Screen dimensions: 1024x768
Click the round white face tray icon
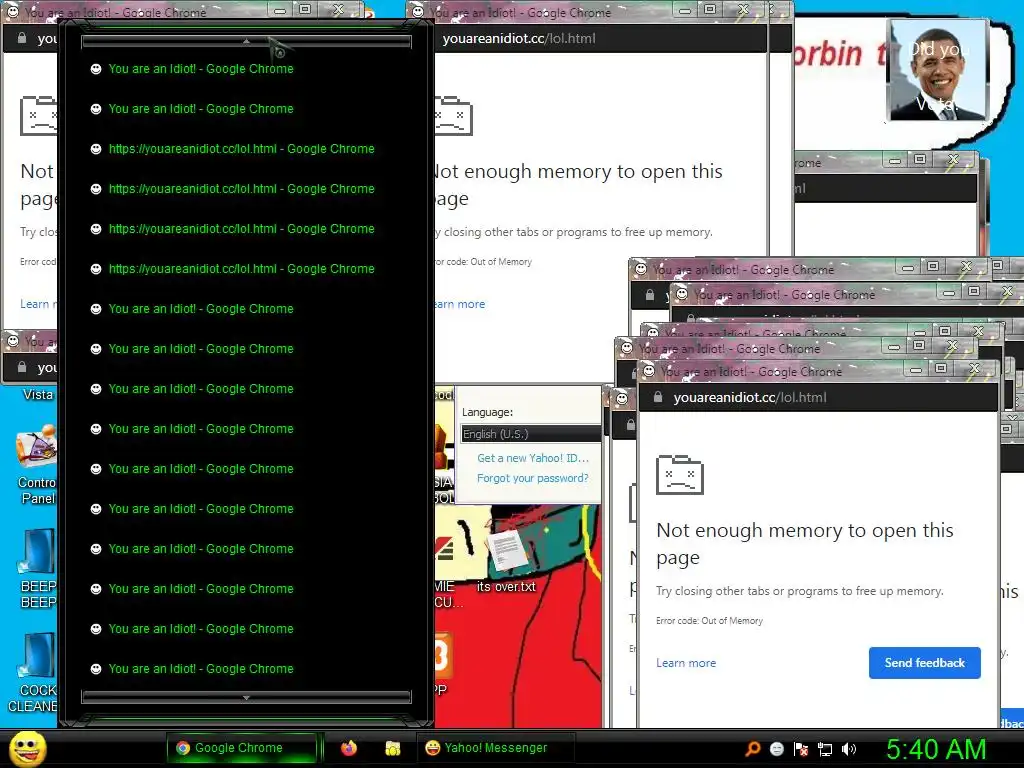tap(776, 749)
